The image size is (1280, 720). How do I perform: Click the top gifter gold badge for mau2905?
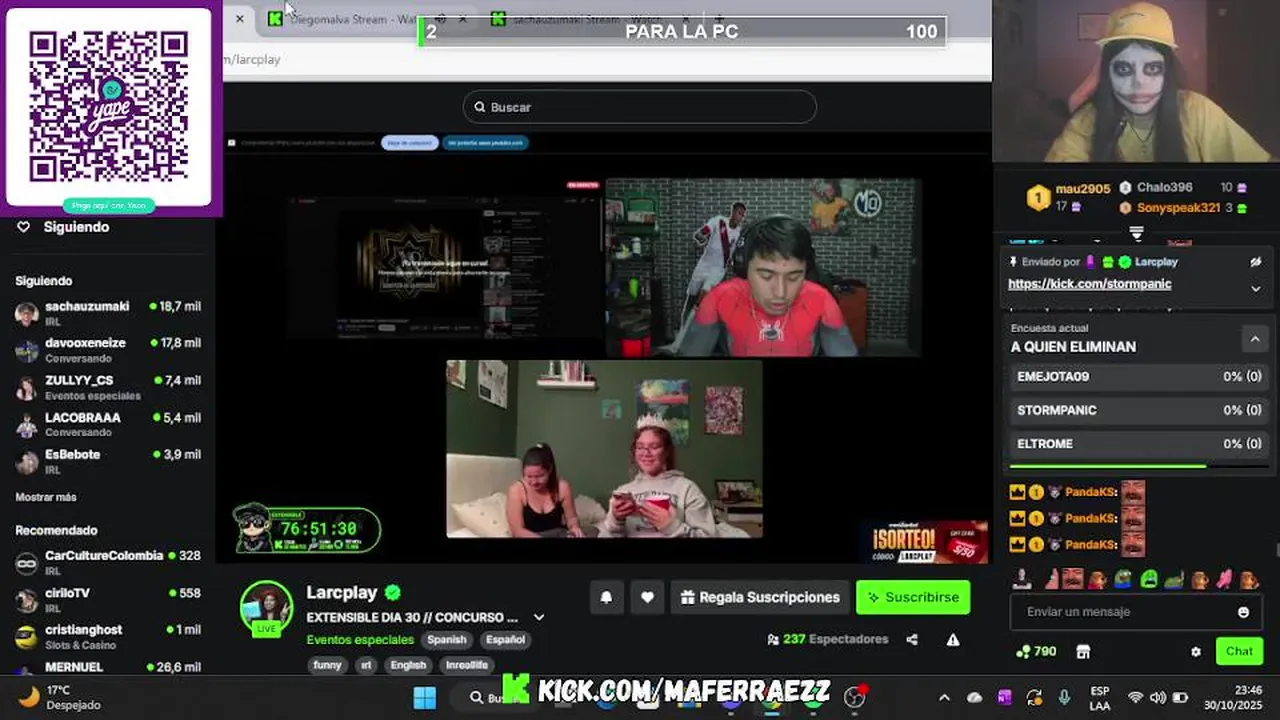click(1039, 196)
